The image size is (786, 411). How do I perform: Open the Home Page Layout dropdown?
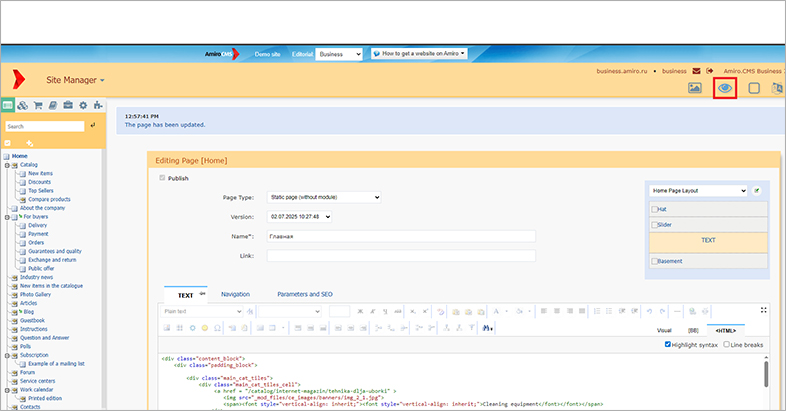[x=697, y=189]
